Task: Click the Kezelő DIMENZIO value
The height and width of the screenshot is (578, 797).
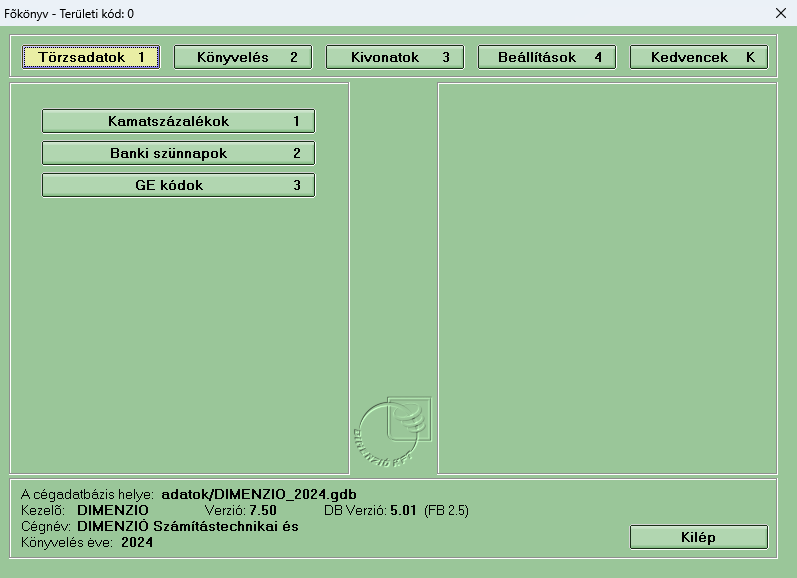Action: (x=113, y=510)
